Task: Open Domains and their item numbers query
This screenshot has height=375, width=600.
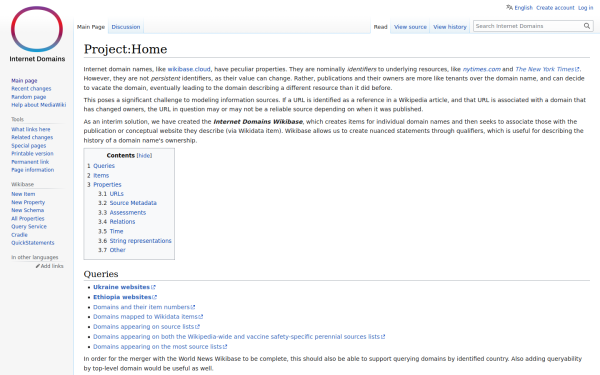Action: tap(144, 307)
